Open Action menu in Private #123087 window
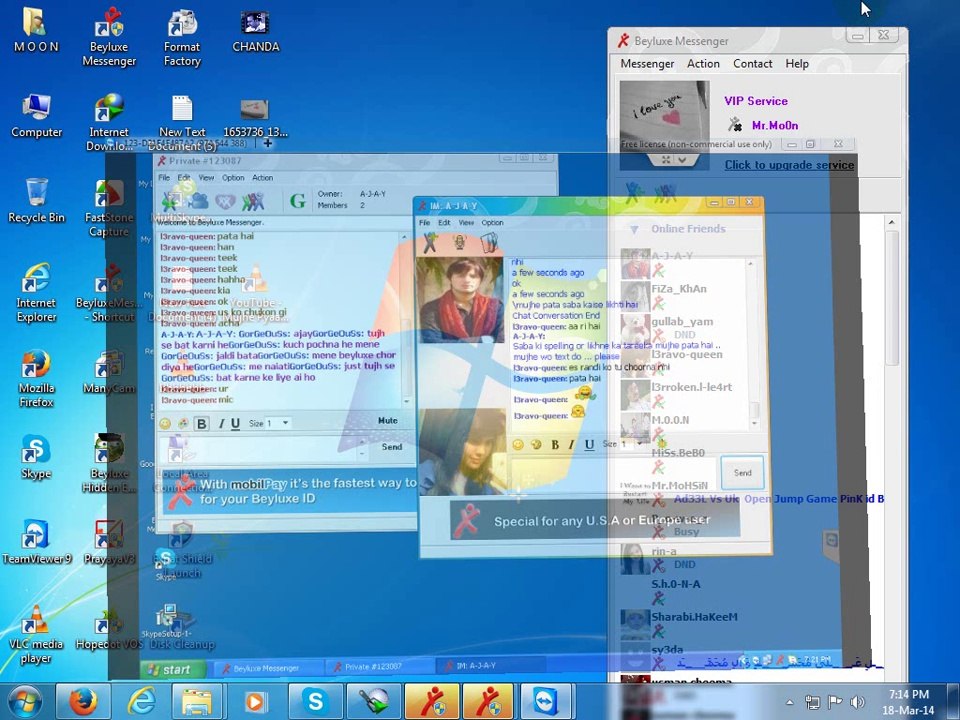Viewport: 960px width, 720px height. point(263,178)
